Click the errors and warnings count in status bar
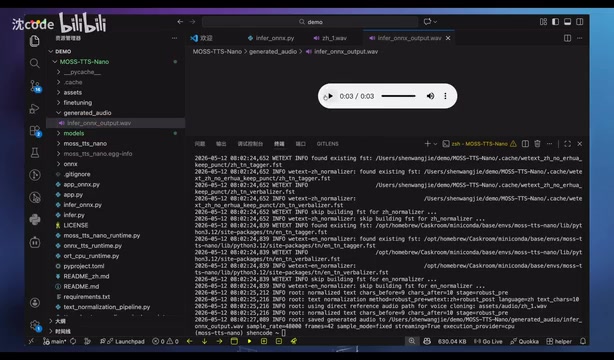The height and width of the screenshot is (360, 614). click(x=165, y=341)
